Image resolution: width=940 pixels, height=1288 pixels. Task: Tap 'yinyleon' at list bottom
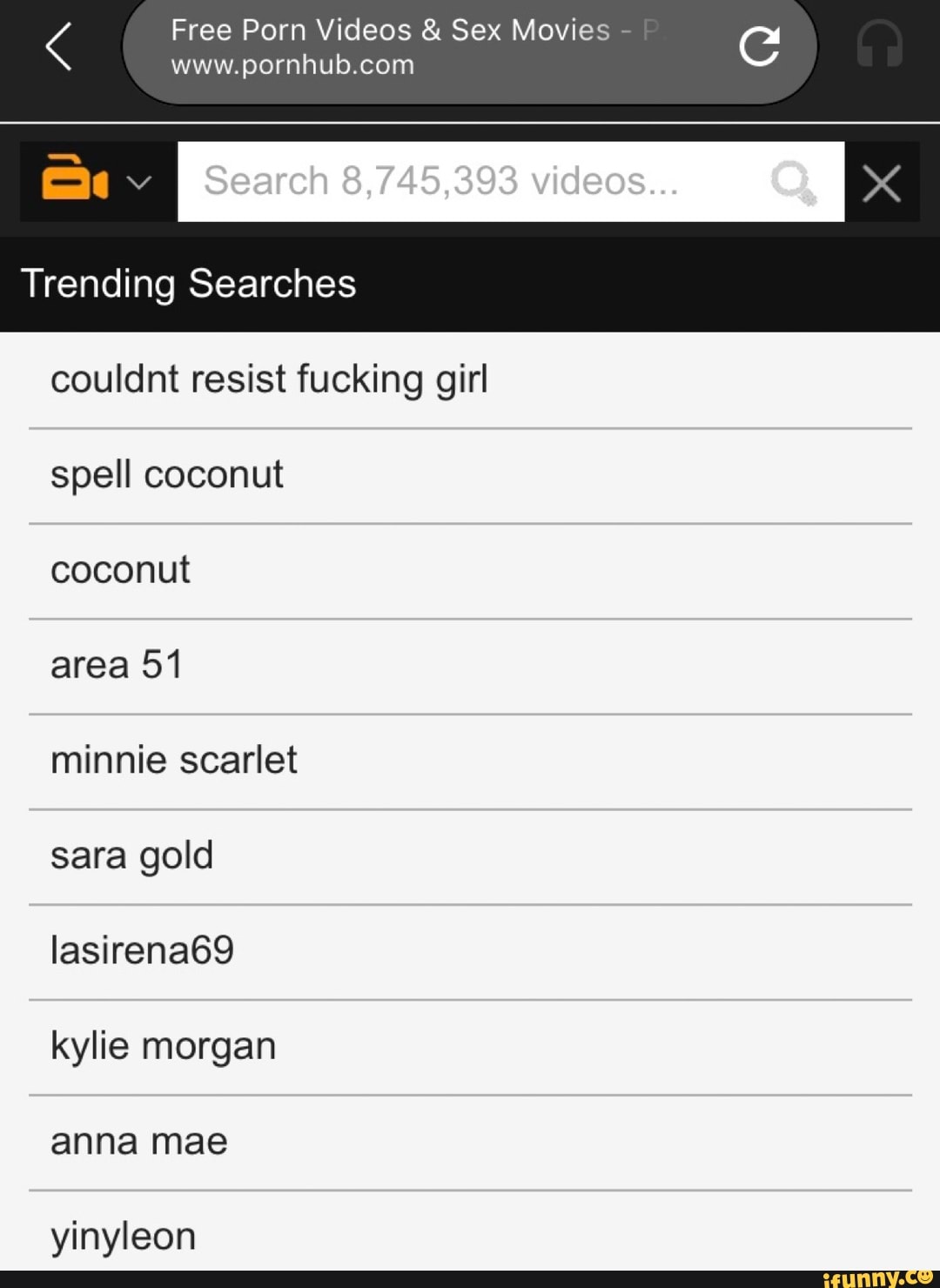[124, 1236]
